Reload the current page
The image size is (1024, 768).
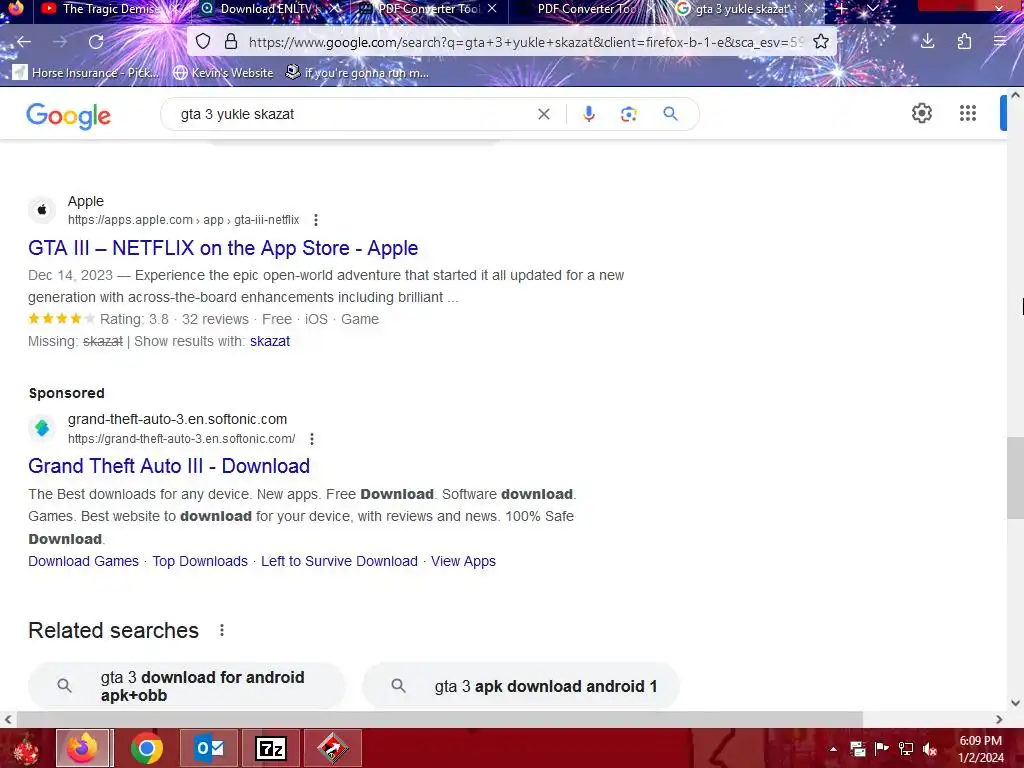coord(96,42)
